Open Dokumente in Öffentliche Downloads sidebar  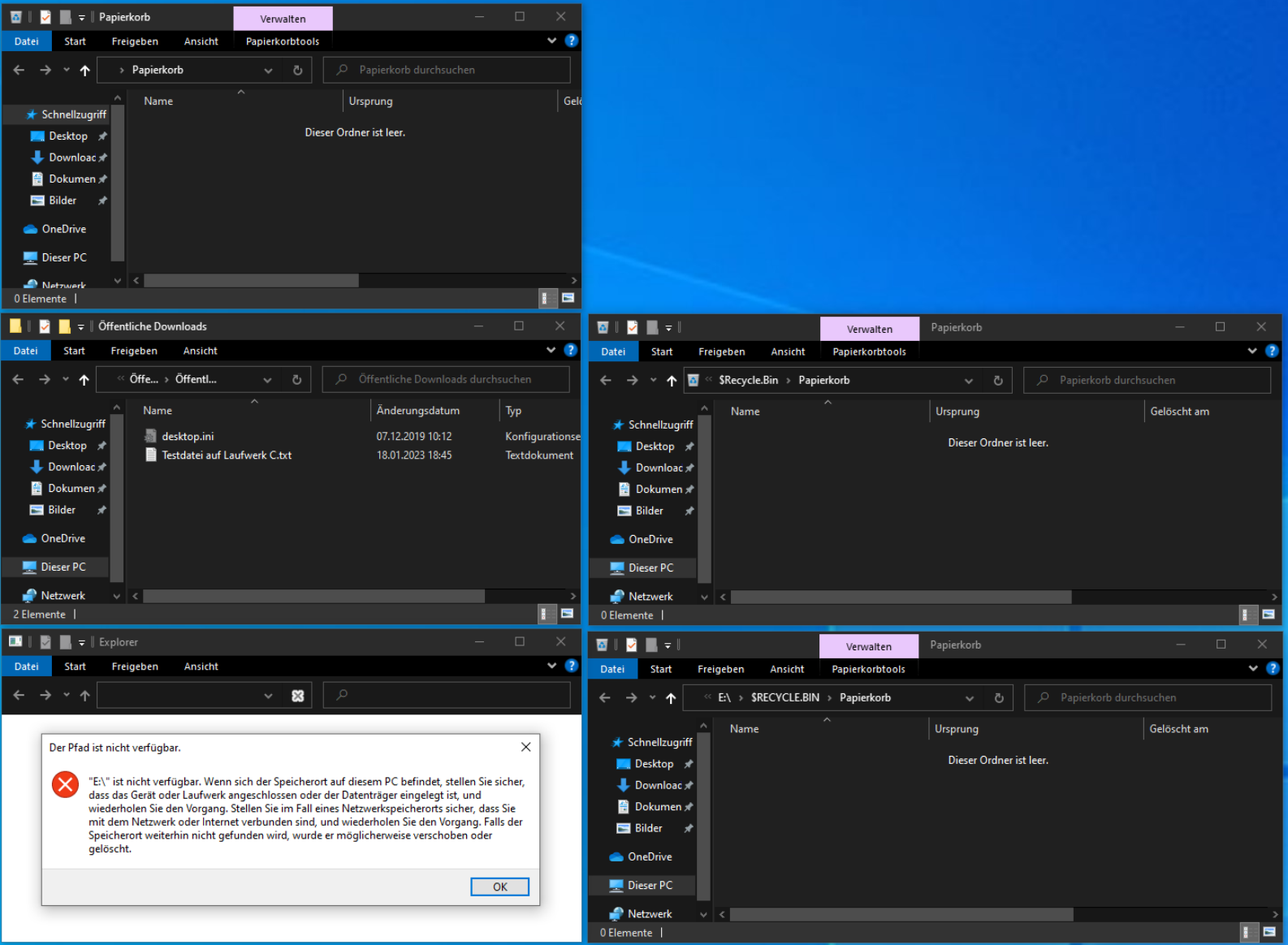pos(71,488)
